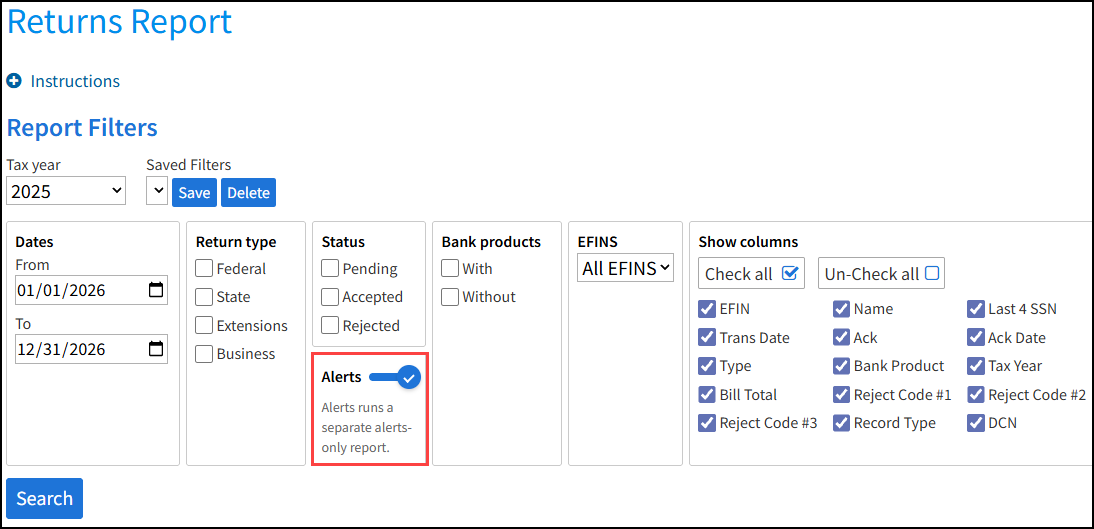
Task: Toggle the Alerts switch off
Action: [395, 377]
